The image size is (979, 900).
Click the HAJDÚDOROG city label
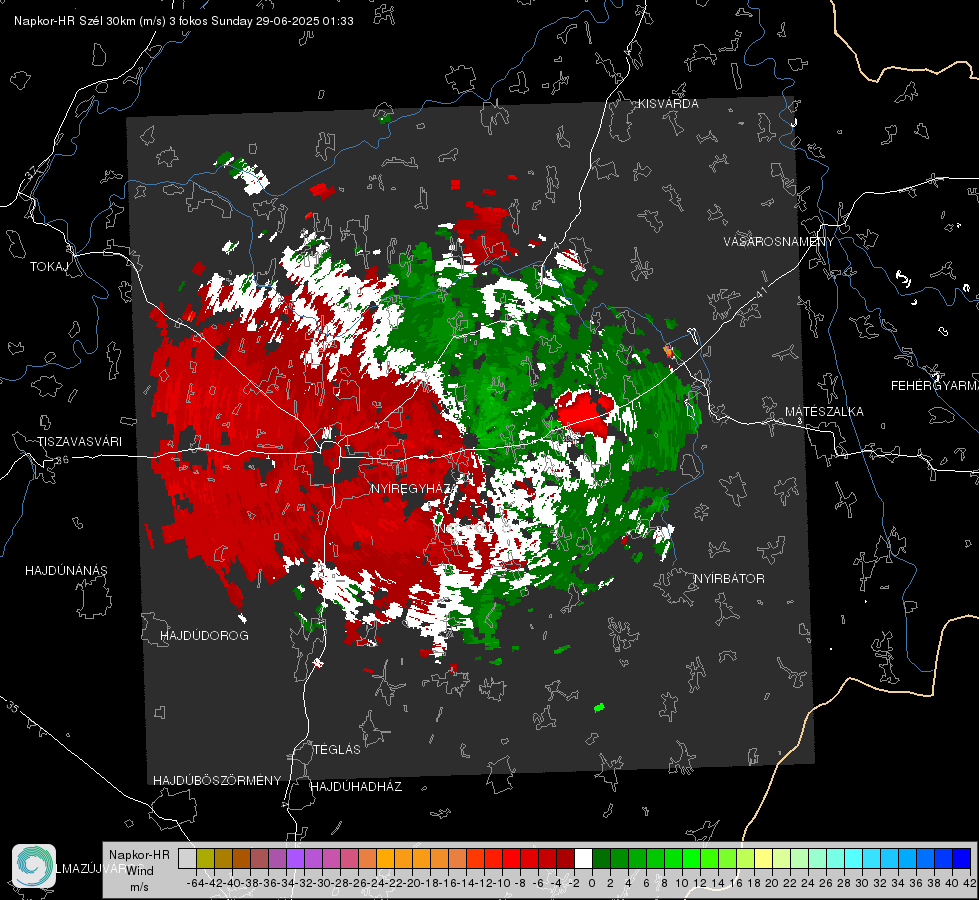(x=204, y=635)
